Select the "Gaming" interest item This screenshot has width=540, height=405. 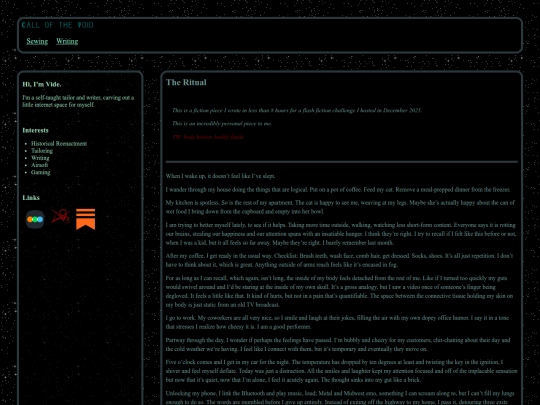[41, 172]
